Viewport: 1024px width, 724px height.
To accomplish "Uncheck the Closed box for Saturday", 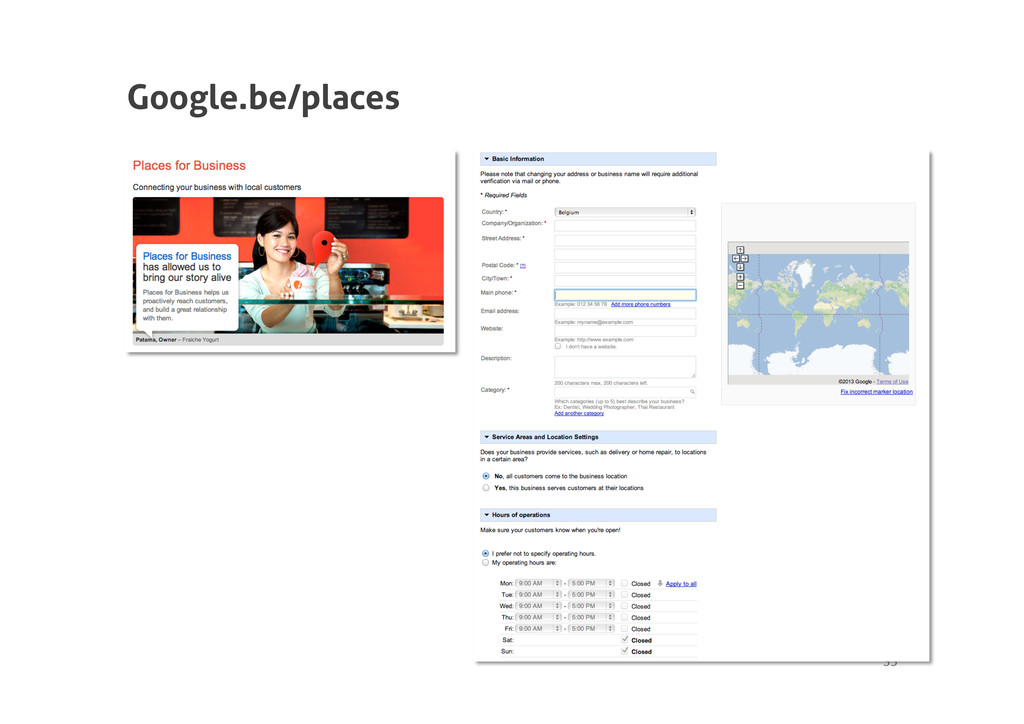I will [624, 640].
